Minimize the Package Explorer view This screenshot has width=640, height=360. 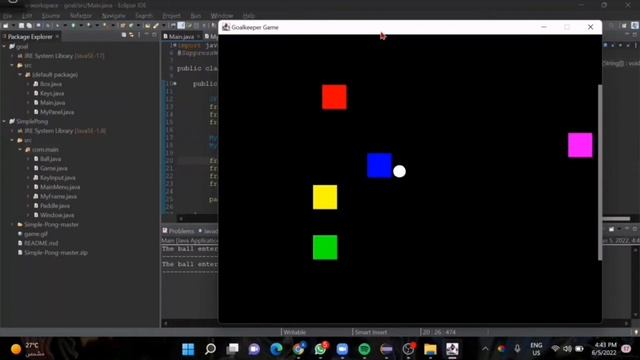(x=147, y=35)
